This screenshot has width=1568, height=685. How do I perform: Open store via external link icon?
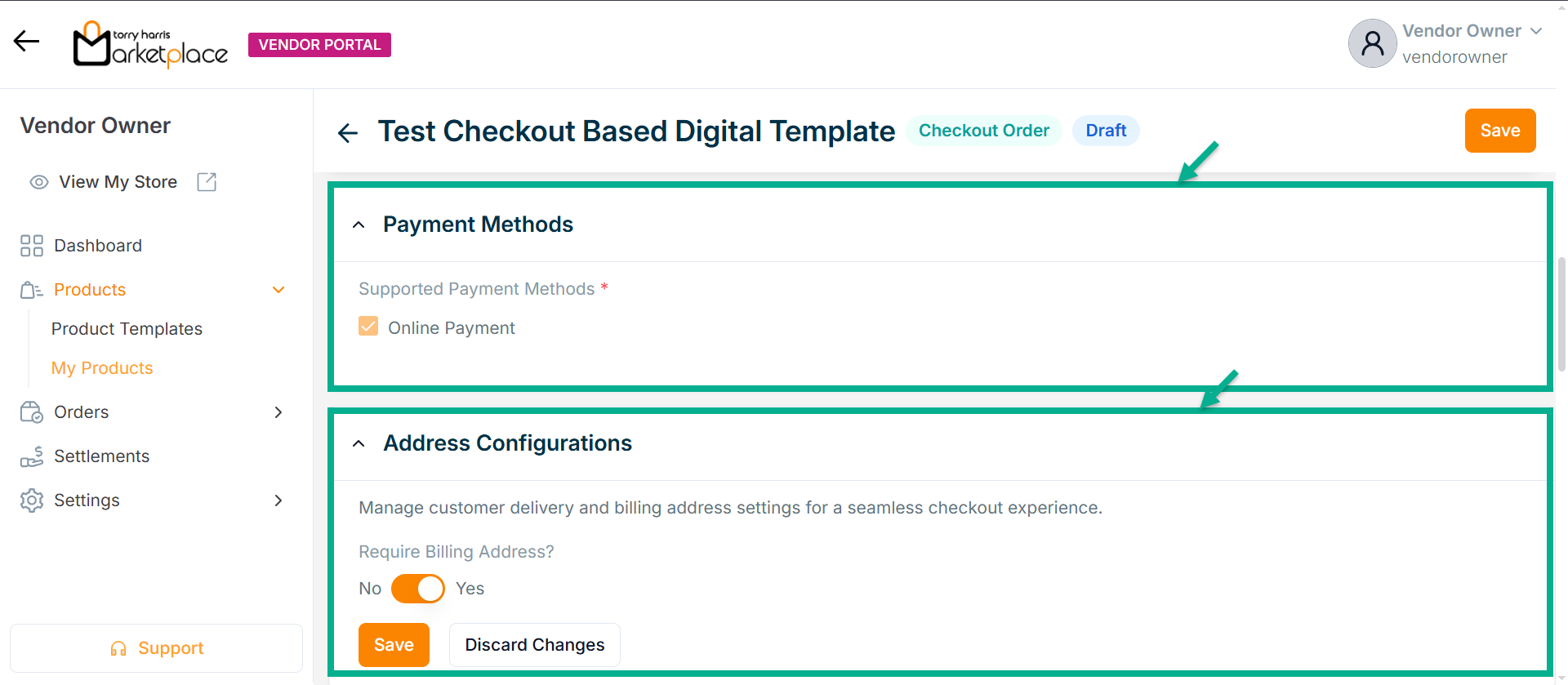point(207,182)
